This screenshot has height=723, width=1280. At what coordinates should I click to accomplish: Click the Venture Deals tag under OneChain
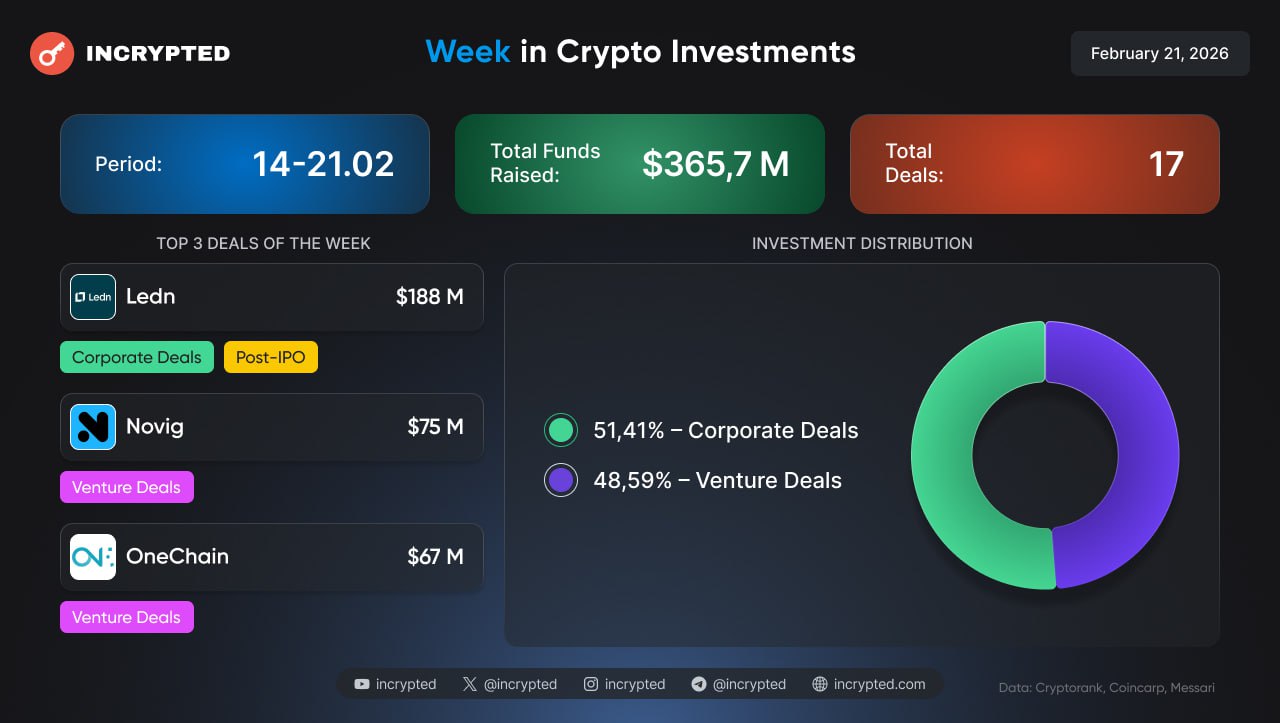click(127, 617)
